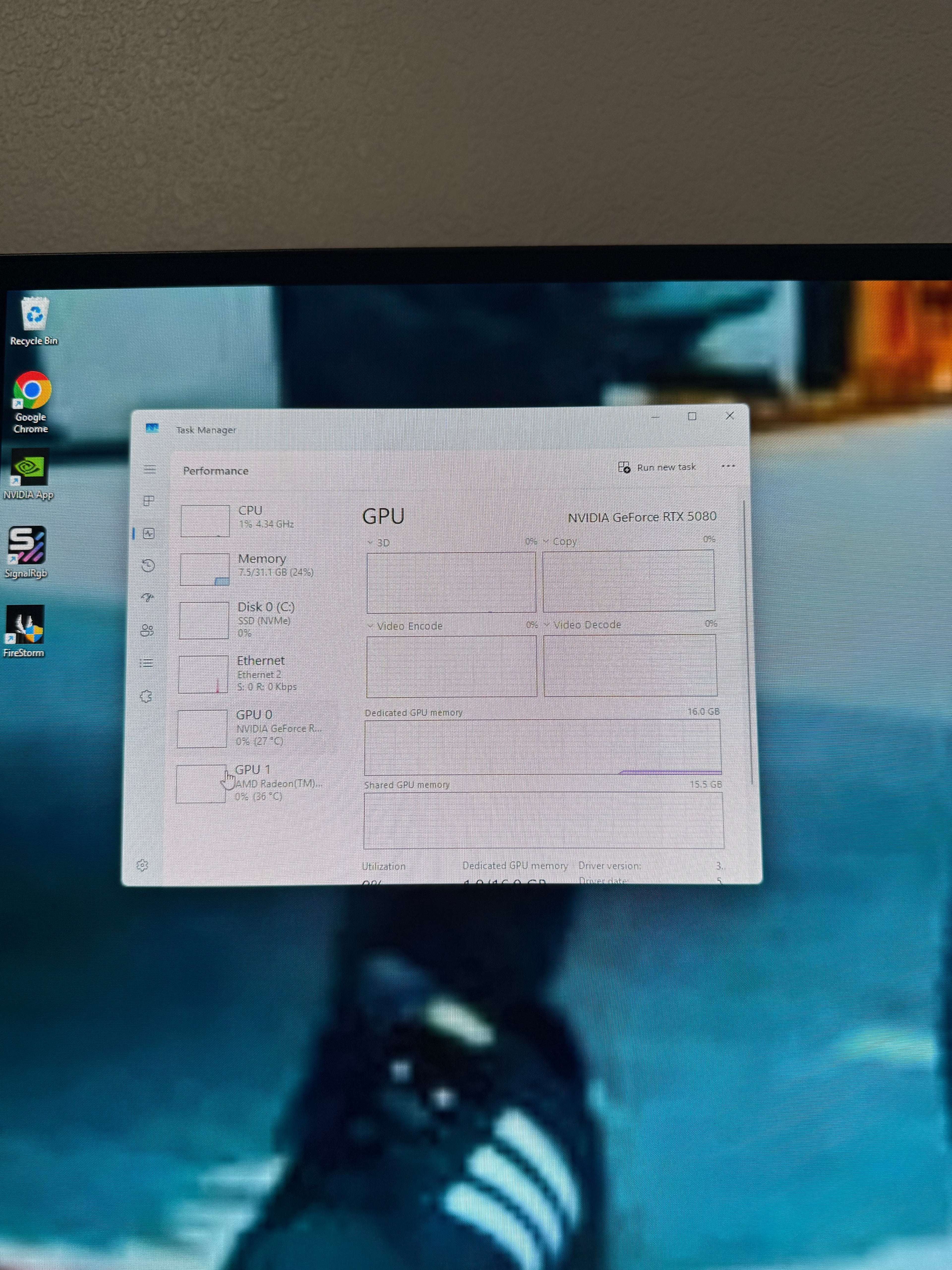Click the Video Encode utilization graph

click(452, 666)
